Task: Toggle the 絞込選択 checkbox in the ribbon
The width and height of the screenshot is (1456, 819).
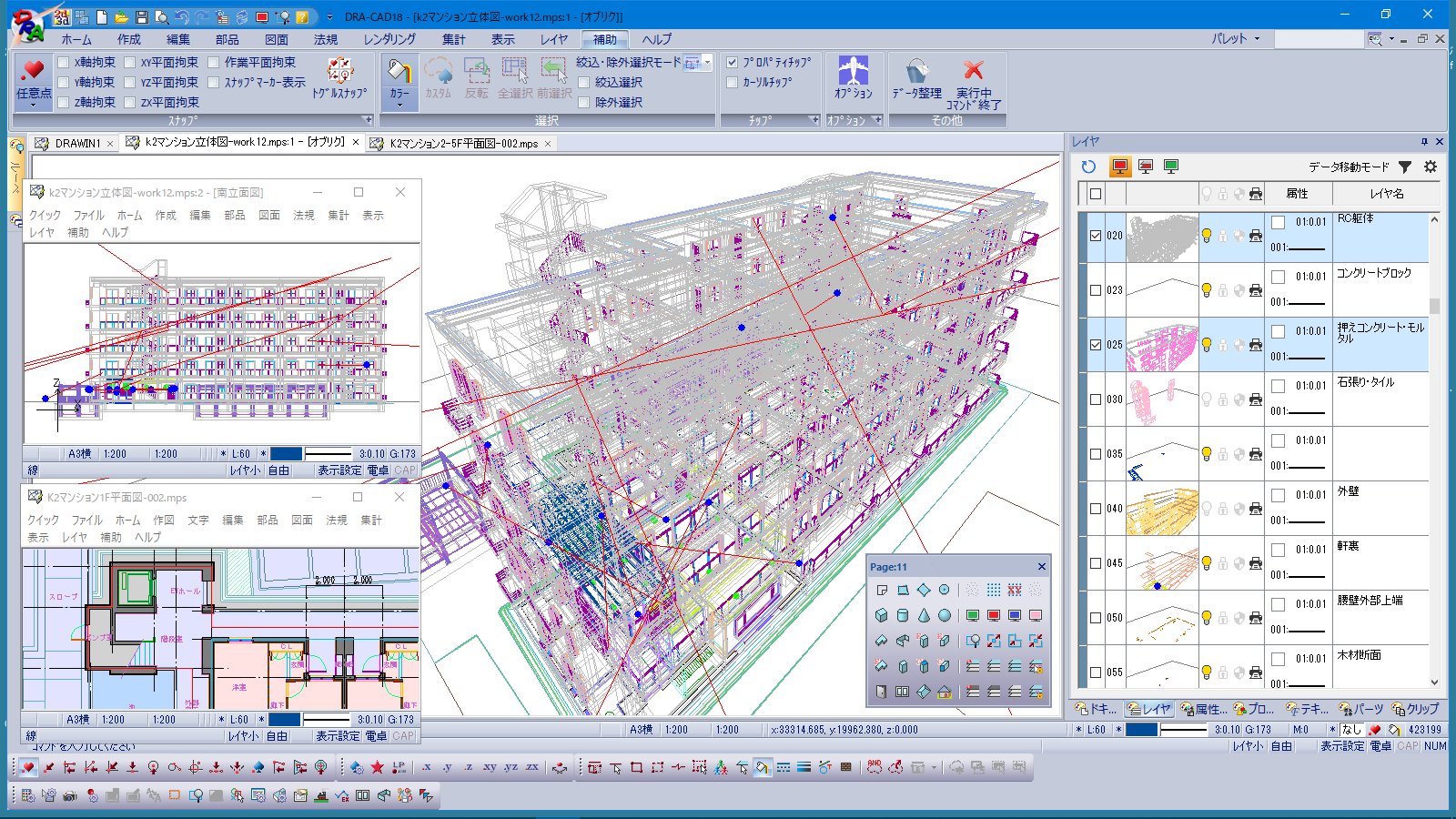Action: pyautogui.click(x=583, y=81)
